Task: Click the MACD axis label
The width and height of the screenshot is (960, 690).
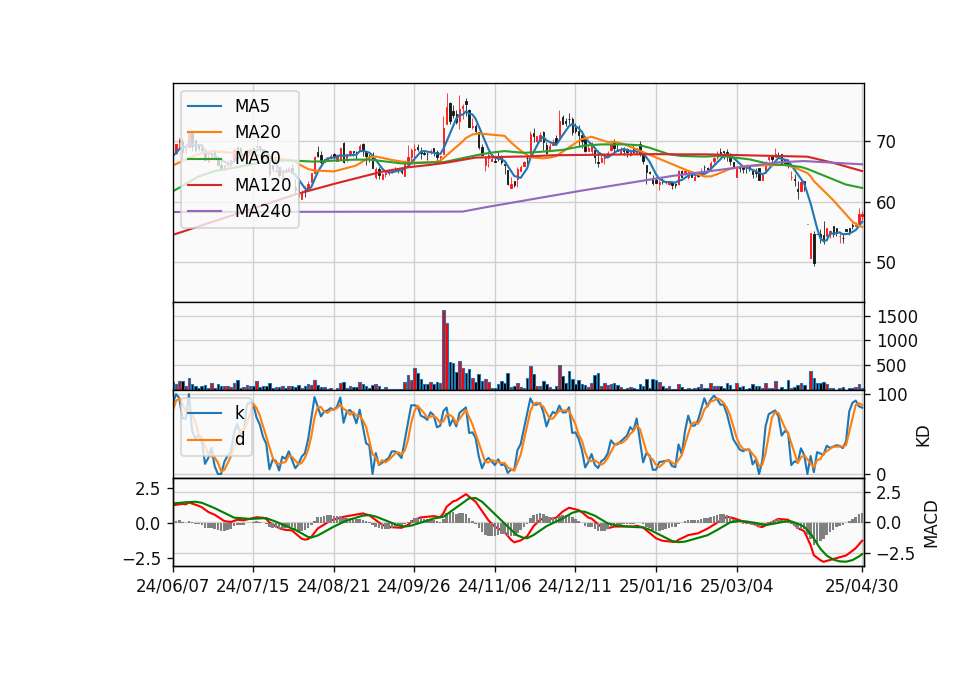Action: (x=930, y=524)
